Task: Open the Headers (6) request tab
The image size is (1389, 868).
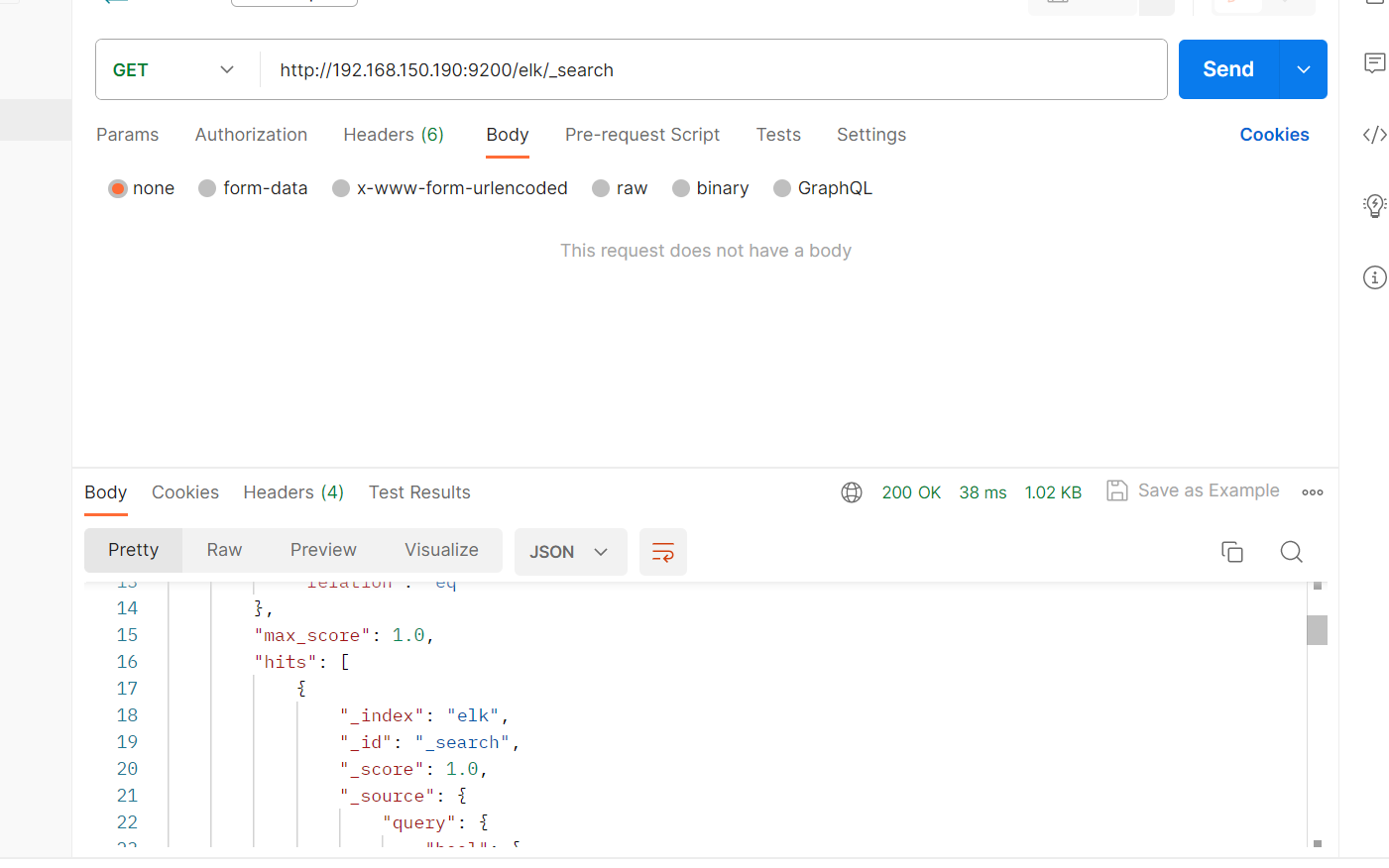Action: [x=394, y=135]
